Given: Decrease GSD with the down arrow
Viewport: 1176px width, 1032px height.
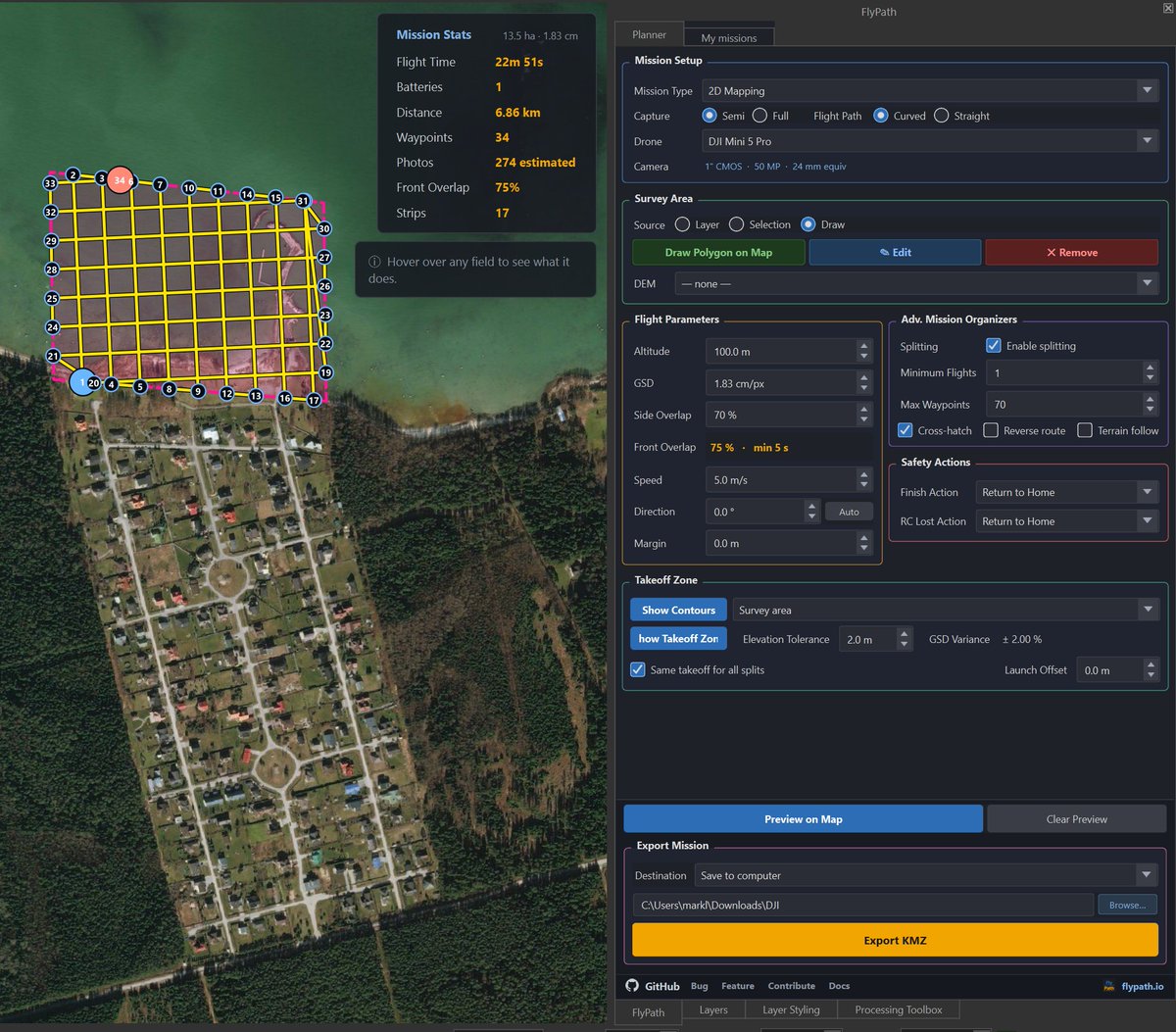Looking at the screenshot, I should pyautogui.click(x=863, y=388).
